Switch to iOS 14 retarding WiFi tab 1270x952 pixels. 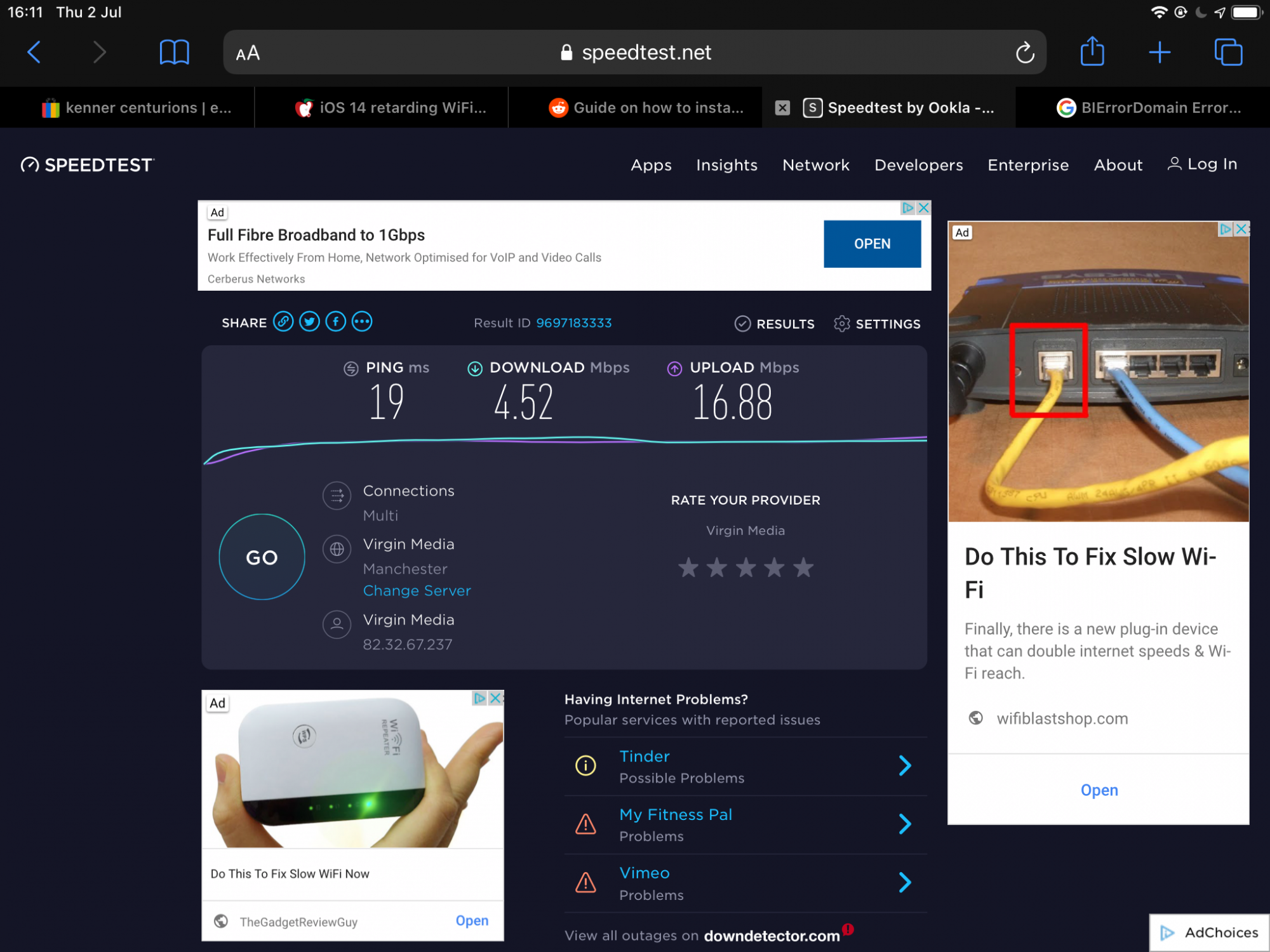click(x=391, y=108)
